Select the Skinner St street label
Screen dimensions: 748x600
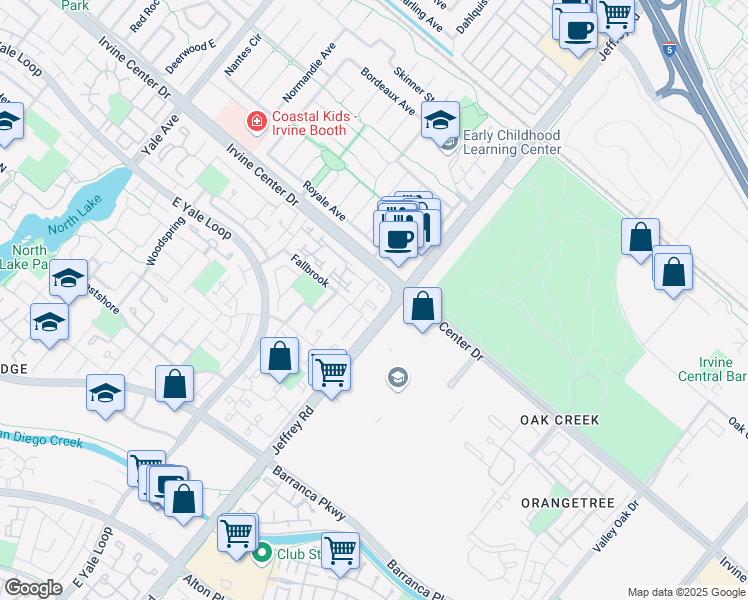tap(413, 84)
